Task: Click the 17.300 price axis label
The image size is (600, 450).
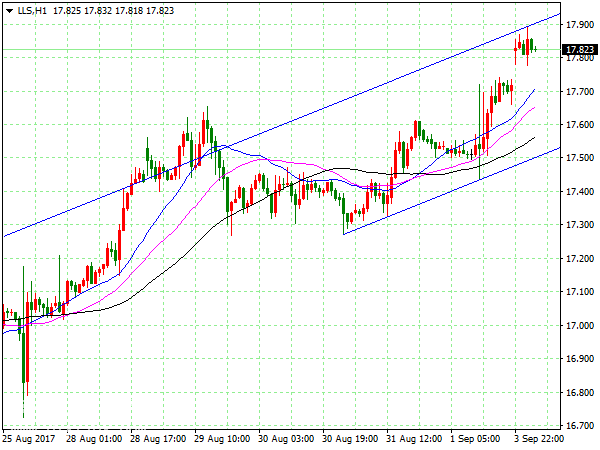Action: 580,225
